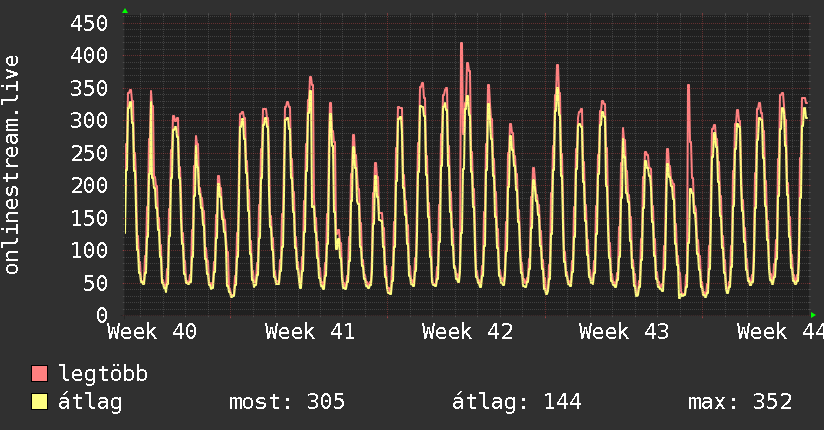
Task: Click the 'most: 305' value
Action: [287, 402]
